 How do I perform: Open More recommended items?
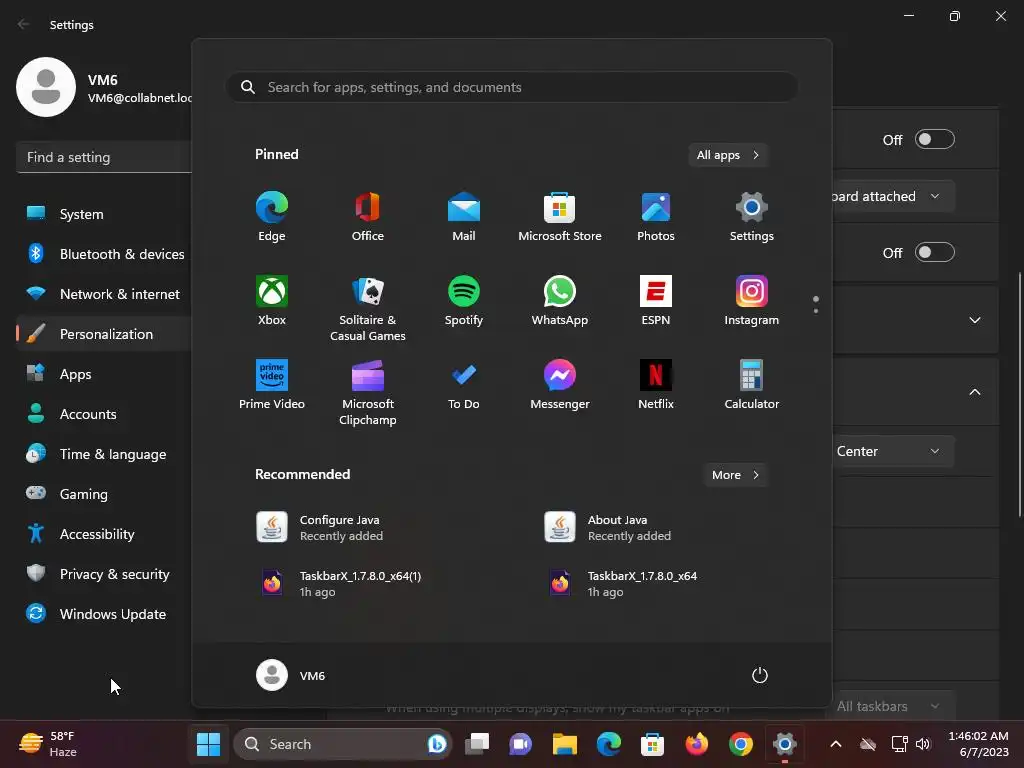tap(735, 475)
